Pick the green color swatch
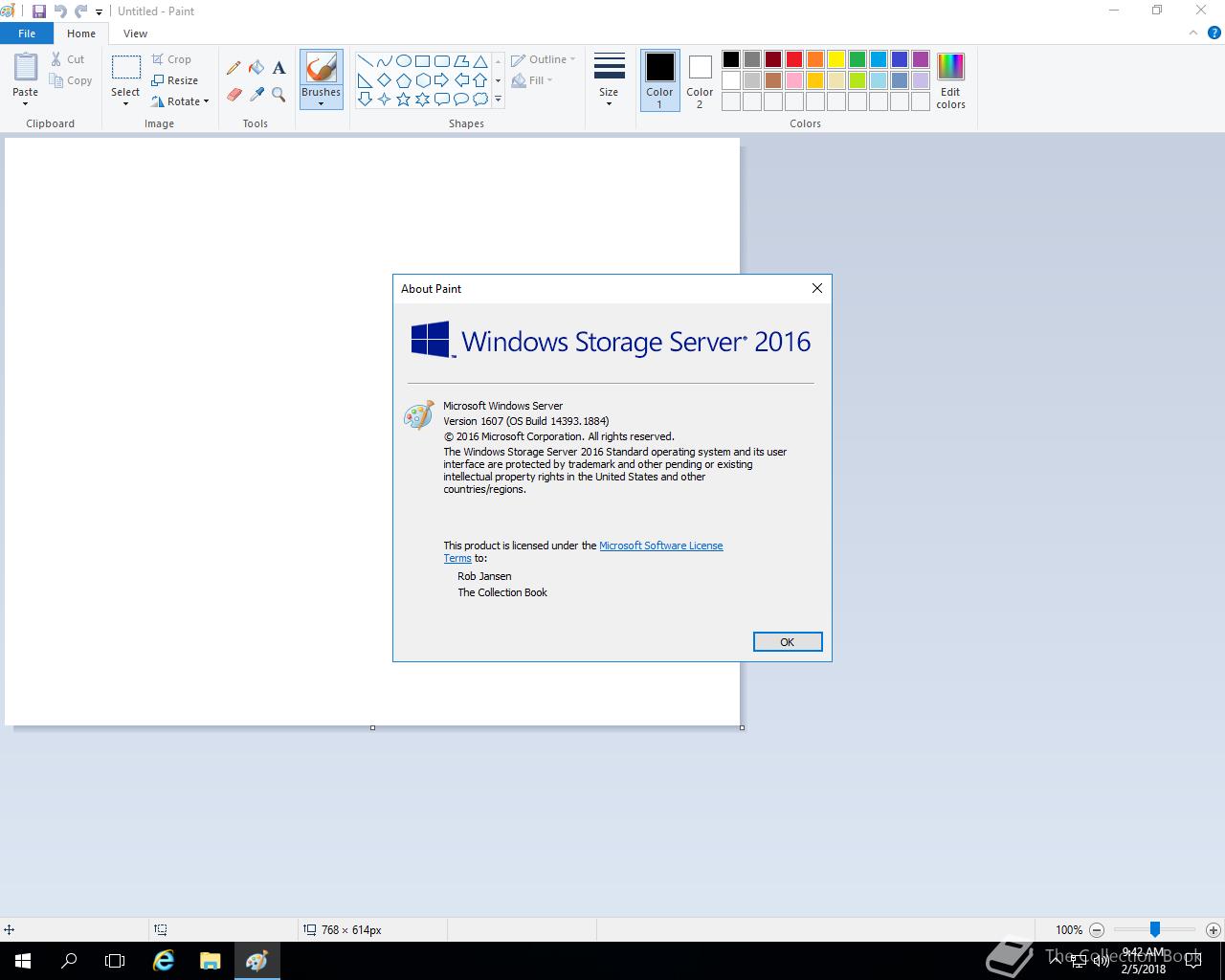Image resolution: width=1225 pixels, height=980 pixels. (857, 59)
